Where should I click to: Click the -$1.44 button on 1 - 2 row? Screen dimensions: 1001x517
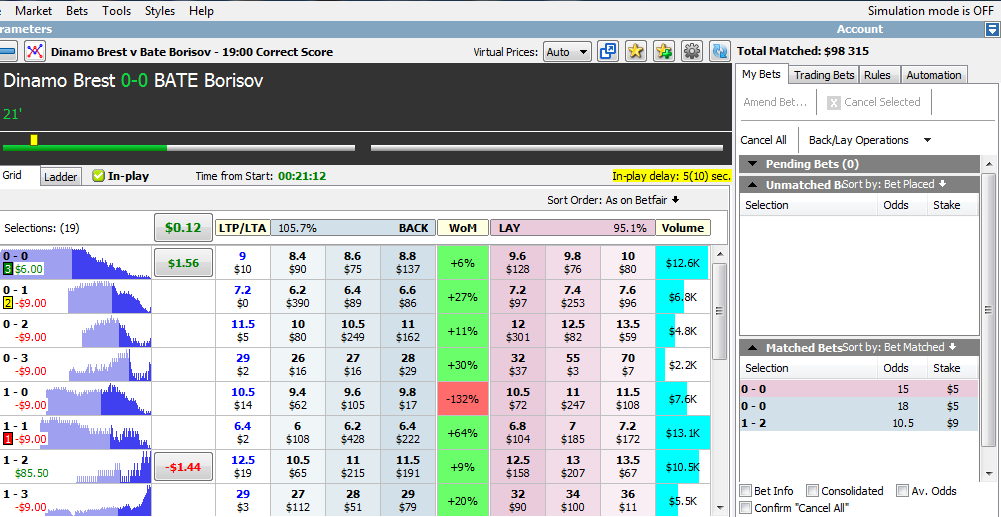pyautogui.click(x=183, y=467)
